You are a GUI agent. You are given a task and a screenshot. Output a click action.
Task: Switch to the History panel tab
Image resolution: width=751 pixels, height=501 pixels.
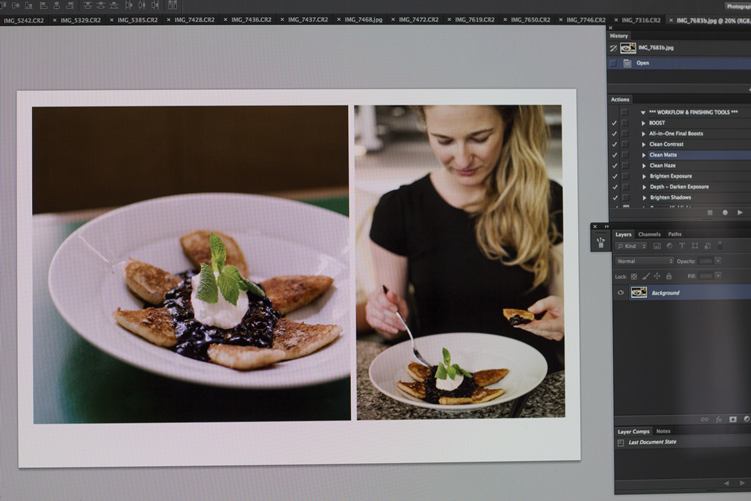pos(618,36)
